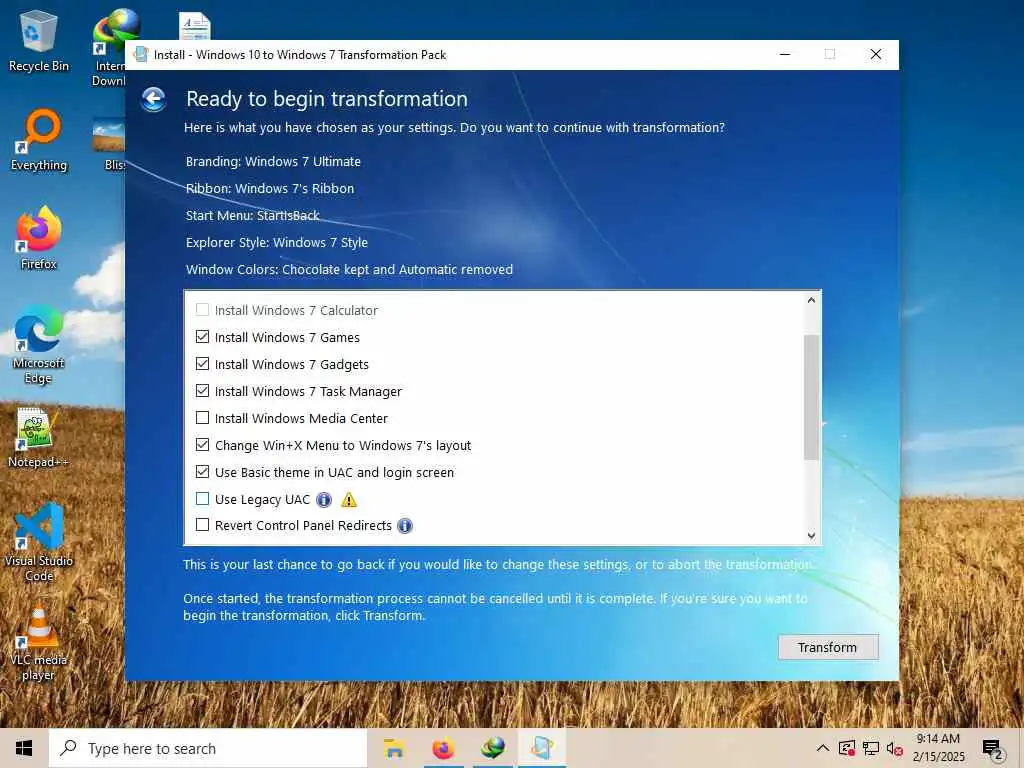
Task: Minimize the installer window
Action: [x=785, y=54]
